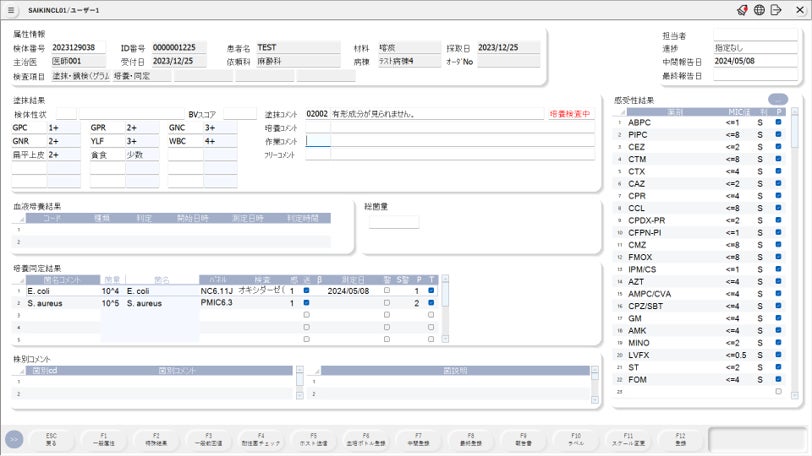812x456 pixels.
Task: Click the 測定日 column header in culture table
Action: coord(353,280)
